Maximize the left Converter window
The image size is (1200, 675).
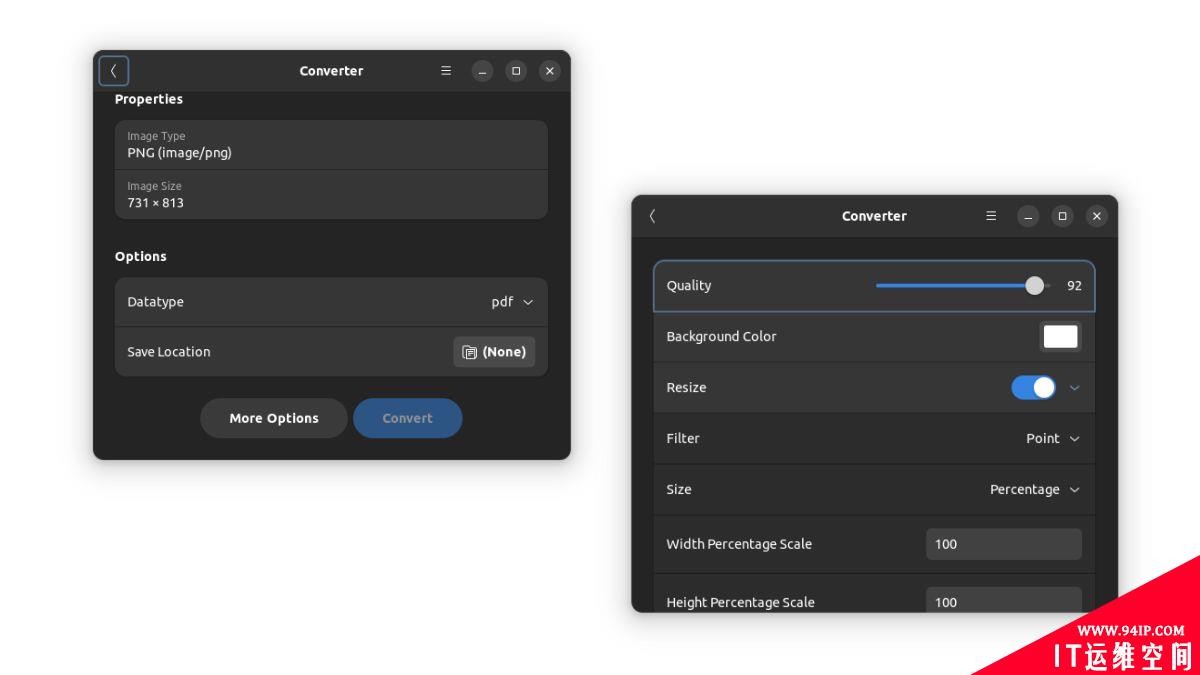516,71
